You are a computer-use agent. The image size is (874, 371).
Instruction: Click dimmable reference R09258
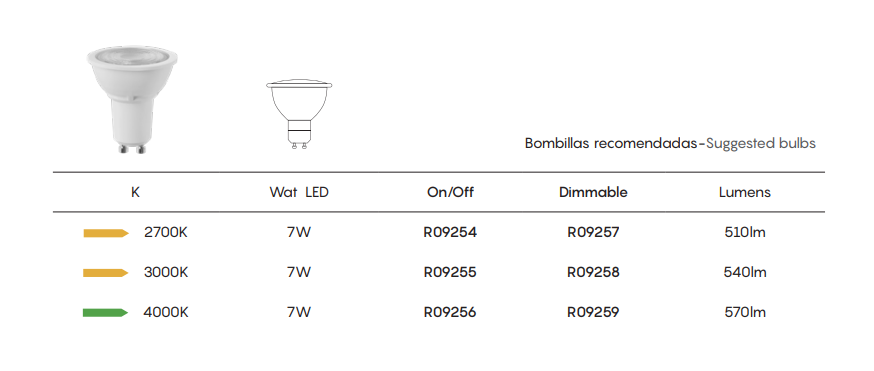point(593,273)
